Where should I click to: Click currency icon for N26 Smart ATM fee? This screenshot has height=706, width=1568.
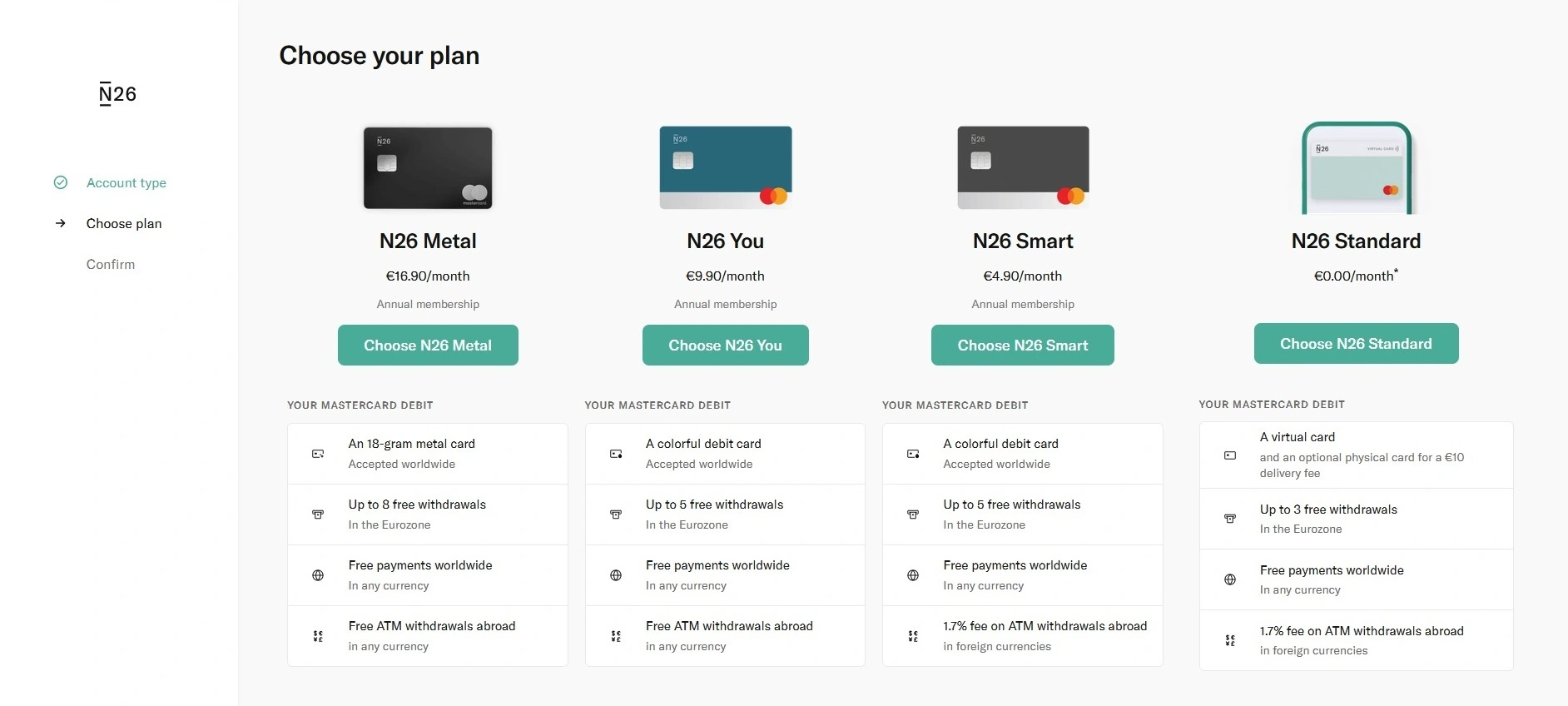(x=913, y=636)
